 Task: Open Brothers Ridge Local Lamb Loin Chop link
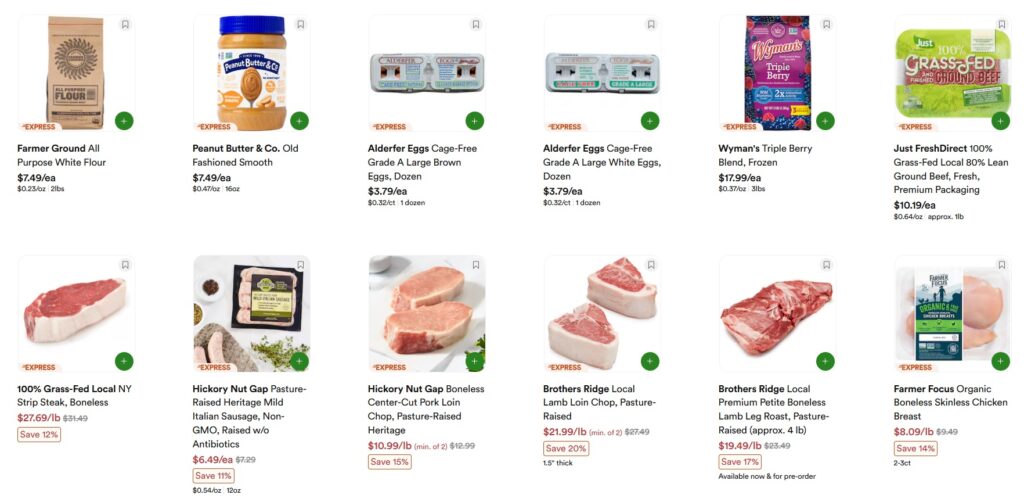pyautogui.click(x=600, y=402)
